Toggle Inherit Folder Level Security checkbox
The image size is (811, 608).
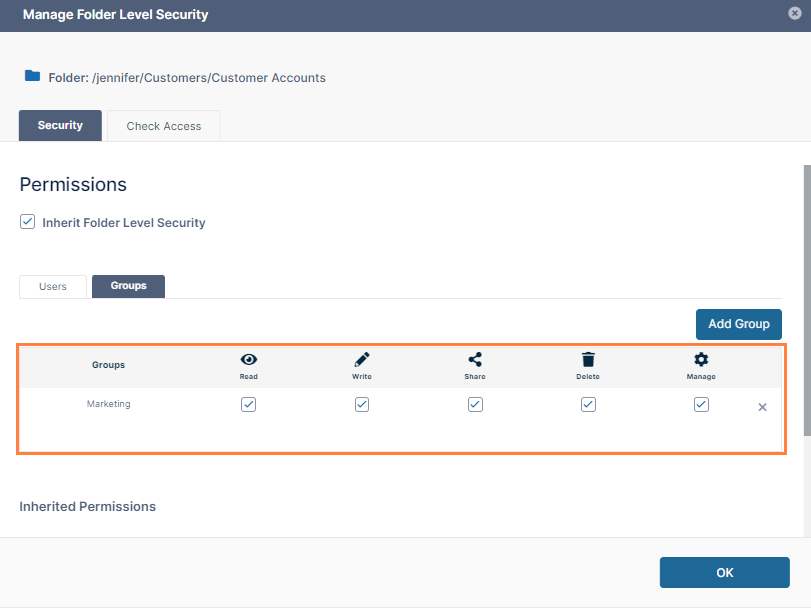tap(28, 222)
